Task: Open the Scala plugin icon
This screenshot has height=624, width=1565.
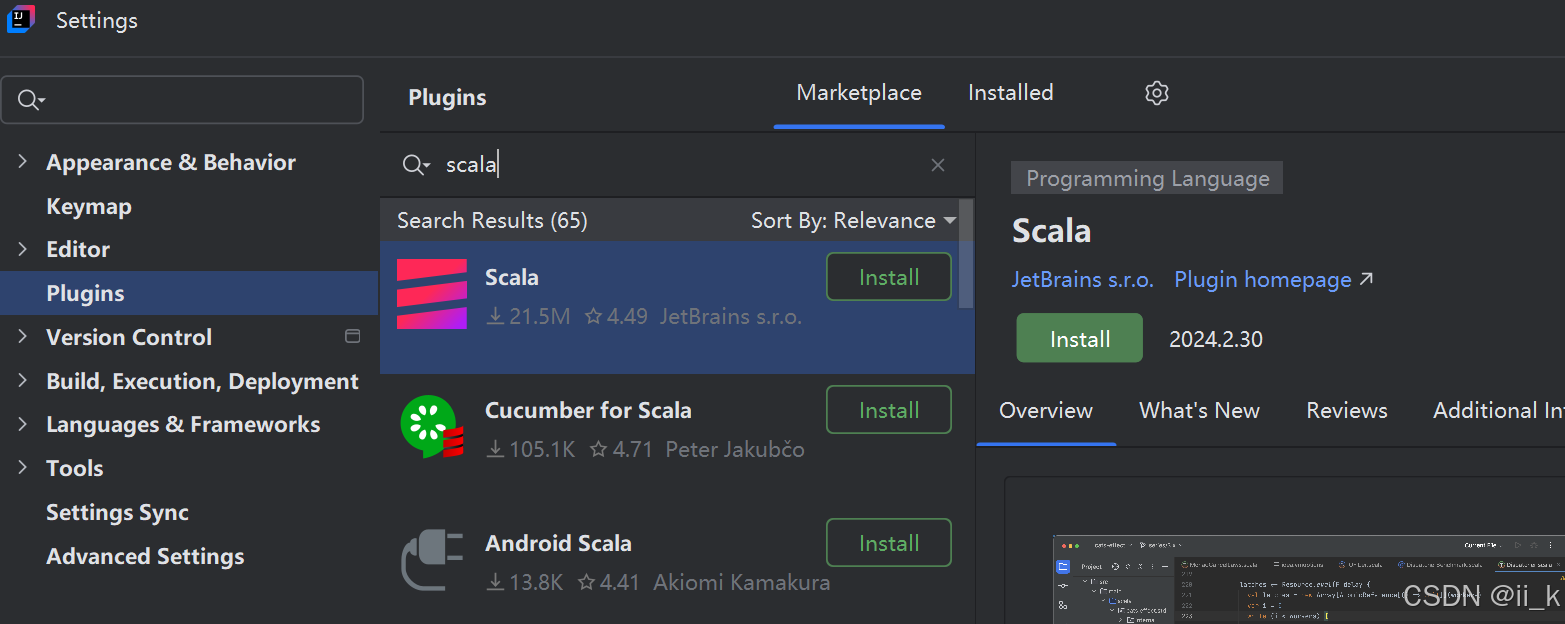Action: coord(430,293)
